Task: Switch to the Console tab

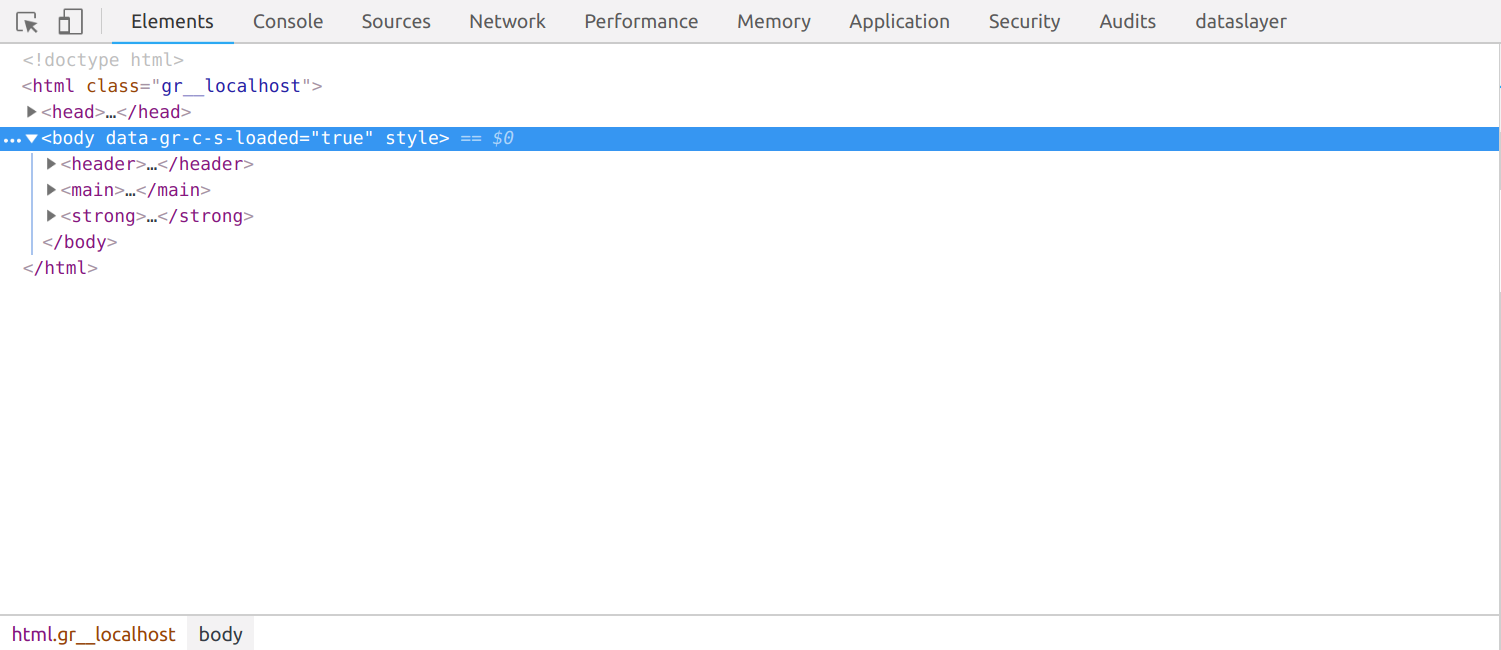Action: point(287,22)
